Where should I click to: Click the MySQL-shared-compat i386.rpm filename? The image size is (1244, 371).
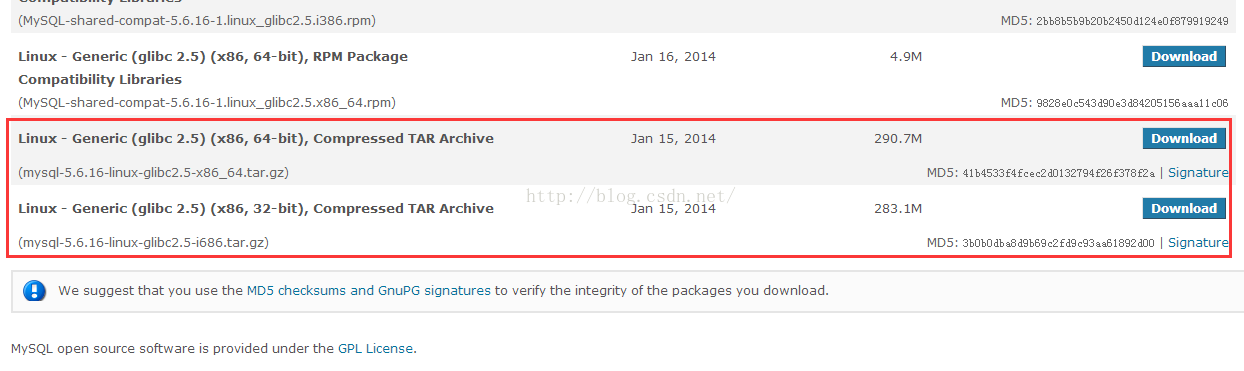coord(197,21)
